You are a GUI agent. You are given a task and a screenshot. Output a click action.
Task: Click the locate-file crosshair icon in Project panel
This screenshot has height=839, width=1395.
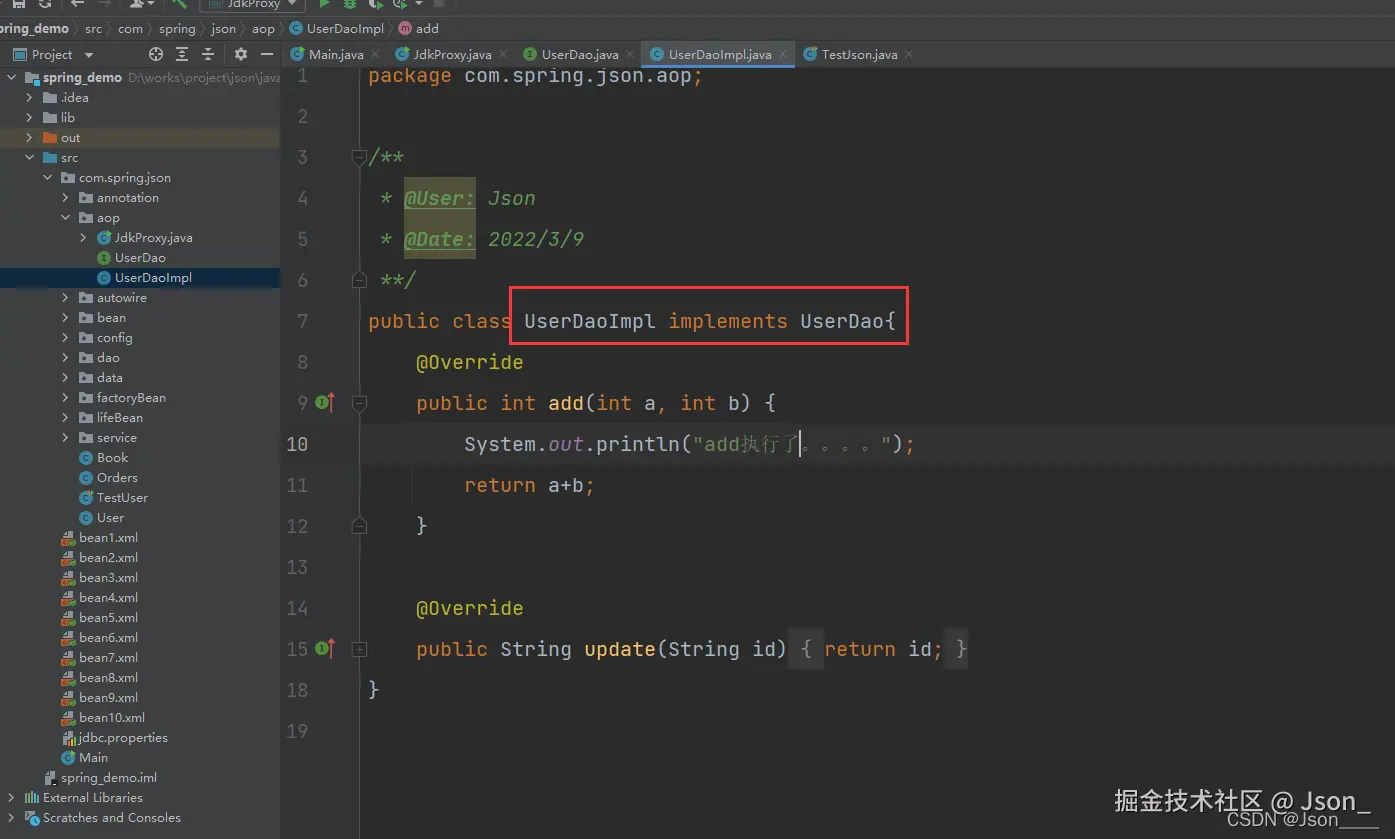point(155,54)
